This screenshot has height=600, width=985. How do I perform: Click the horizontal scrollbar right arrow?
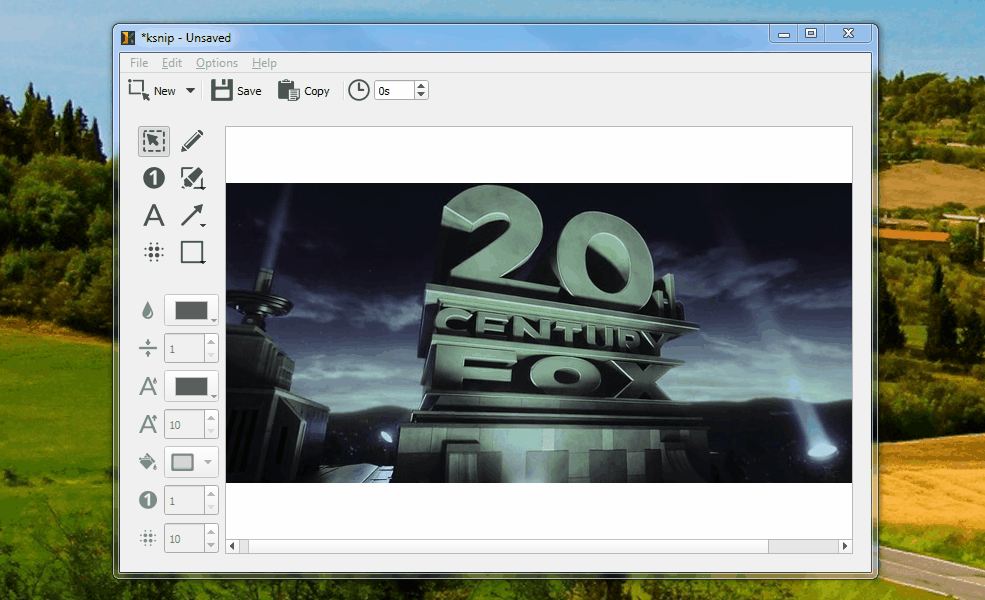845,546
